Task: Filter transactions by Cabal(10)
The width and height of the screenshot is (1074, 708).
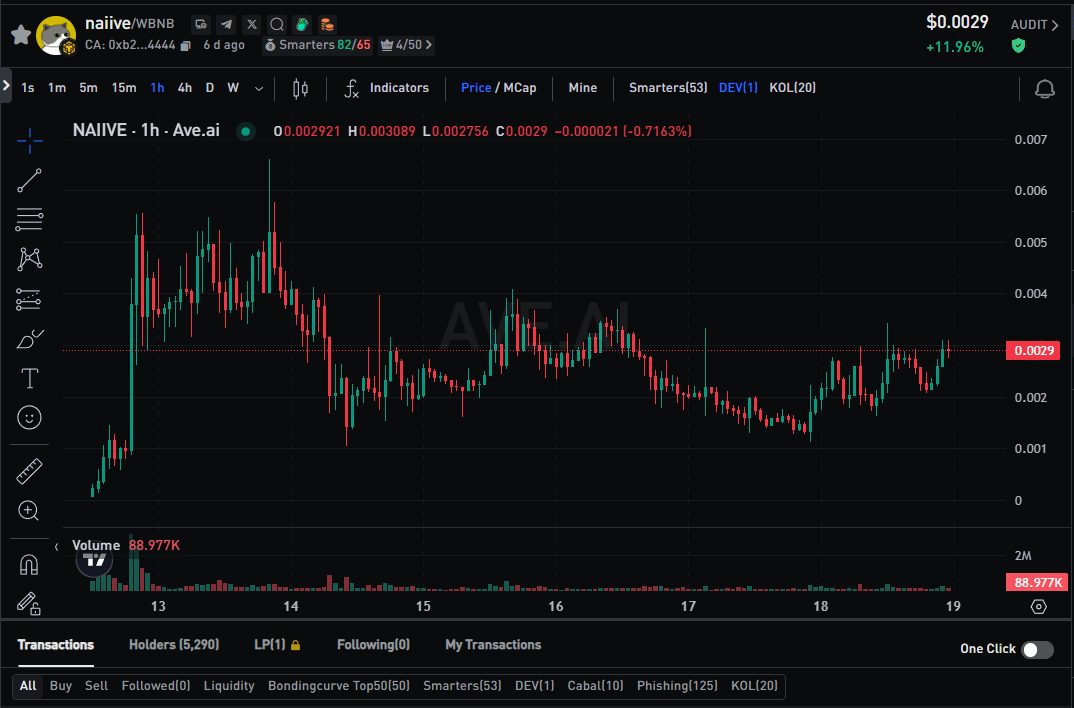Action: (x=595, y=686)
